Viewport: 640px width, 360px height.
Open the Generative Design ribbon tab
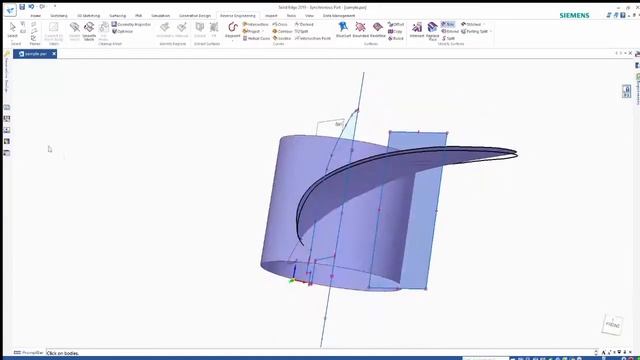[x=195, y=16]
